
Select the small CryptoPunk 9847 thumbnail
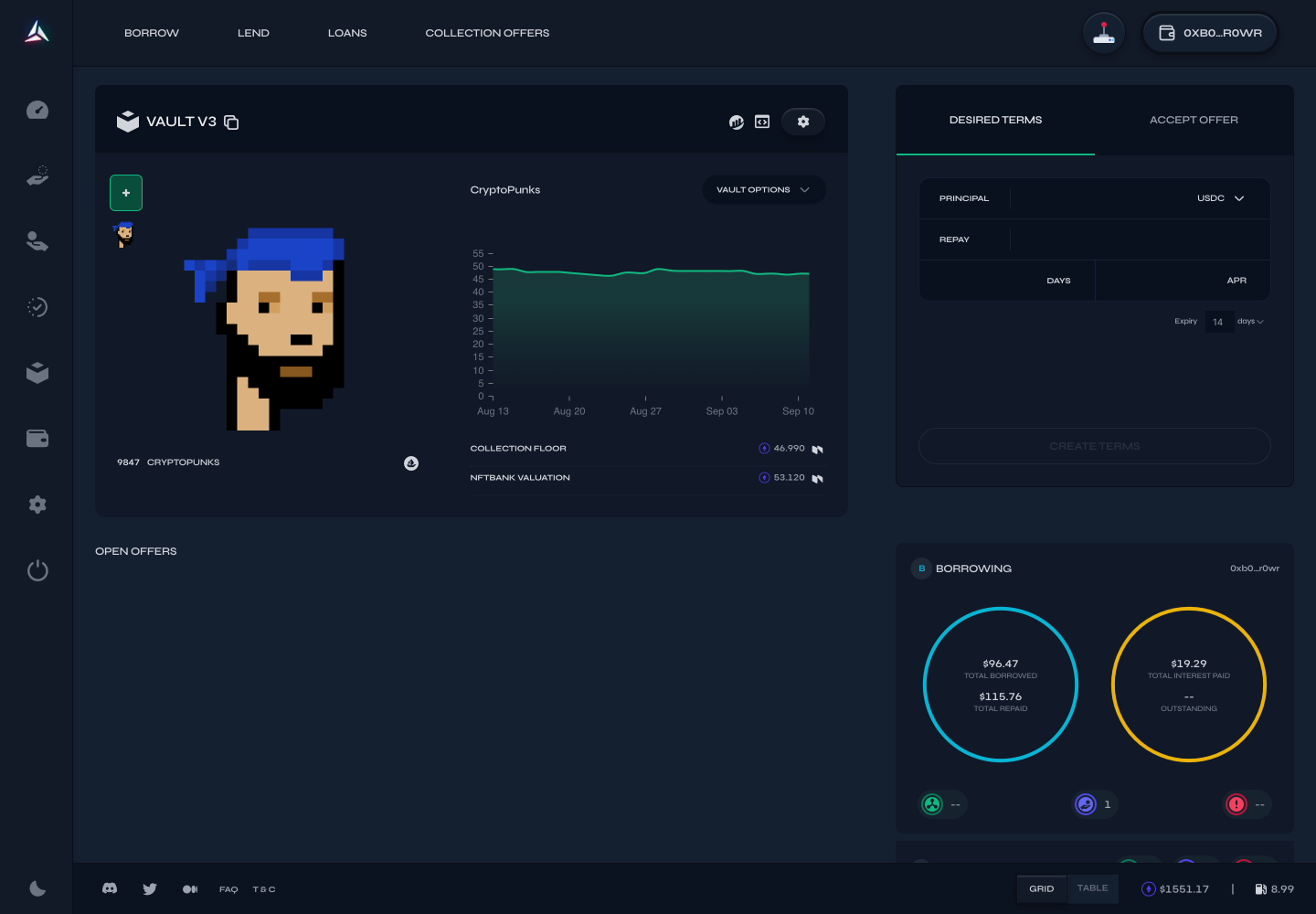tap(125, 235)
